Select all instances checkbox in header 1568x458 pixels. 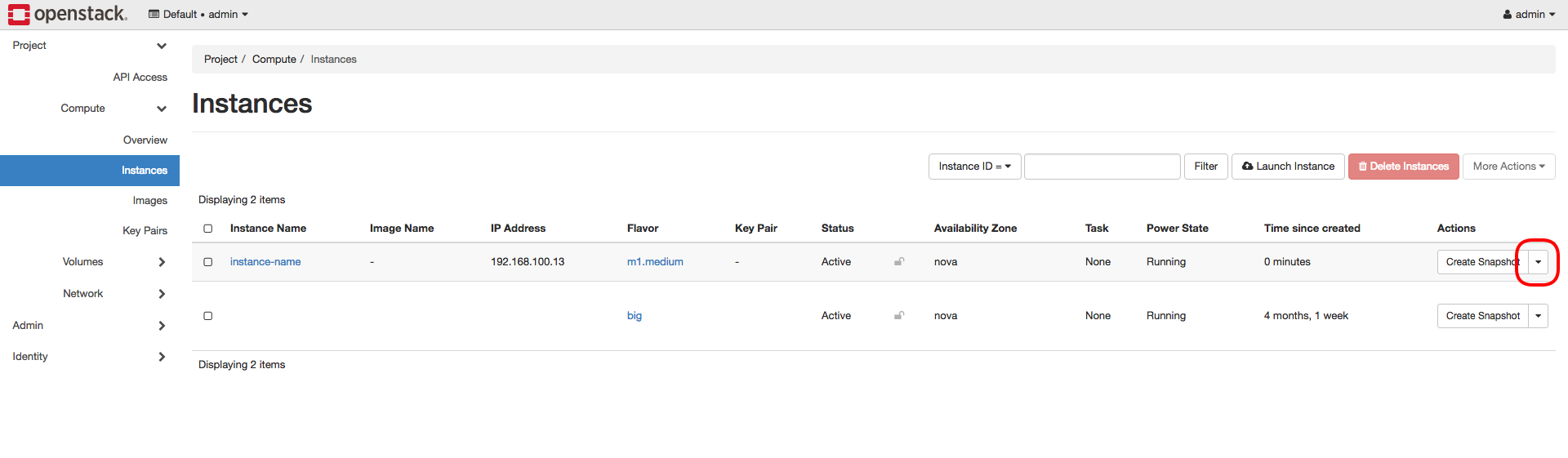pyautogui.click(x=208, y=229)
